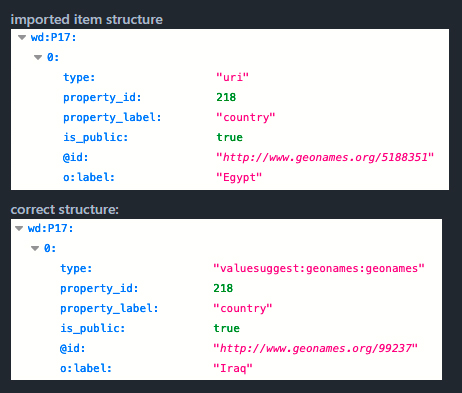Image resolution: width=462 pixels, height=393 pixels.
Task: Click o:label: key in imported item structure
Action: [89, 177]
